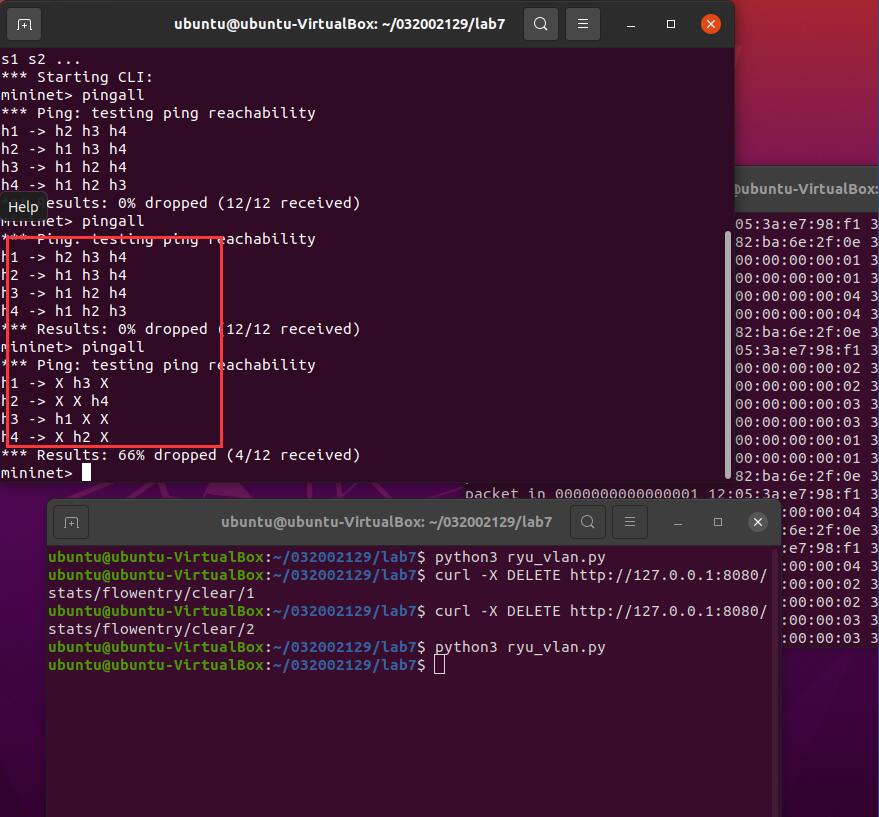Minimize the bottom terminal window
This screenshot has height=817, width=879.
678,523
